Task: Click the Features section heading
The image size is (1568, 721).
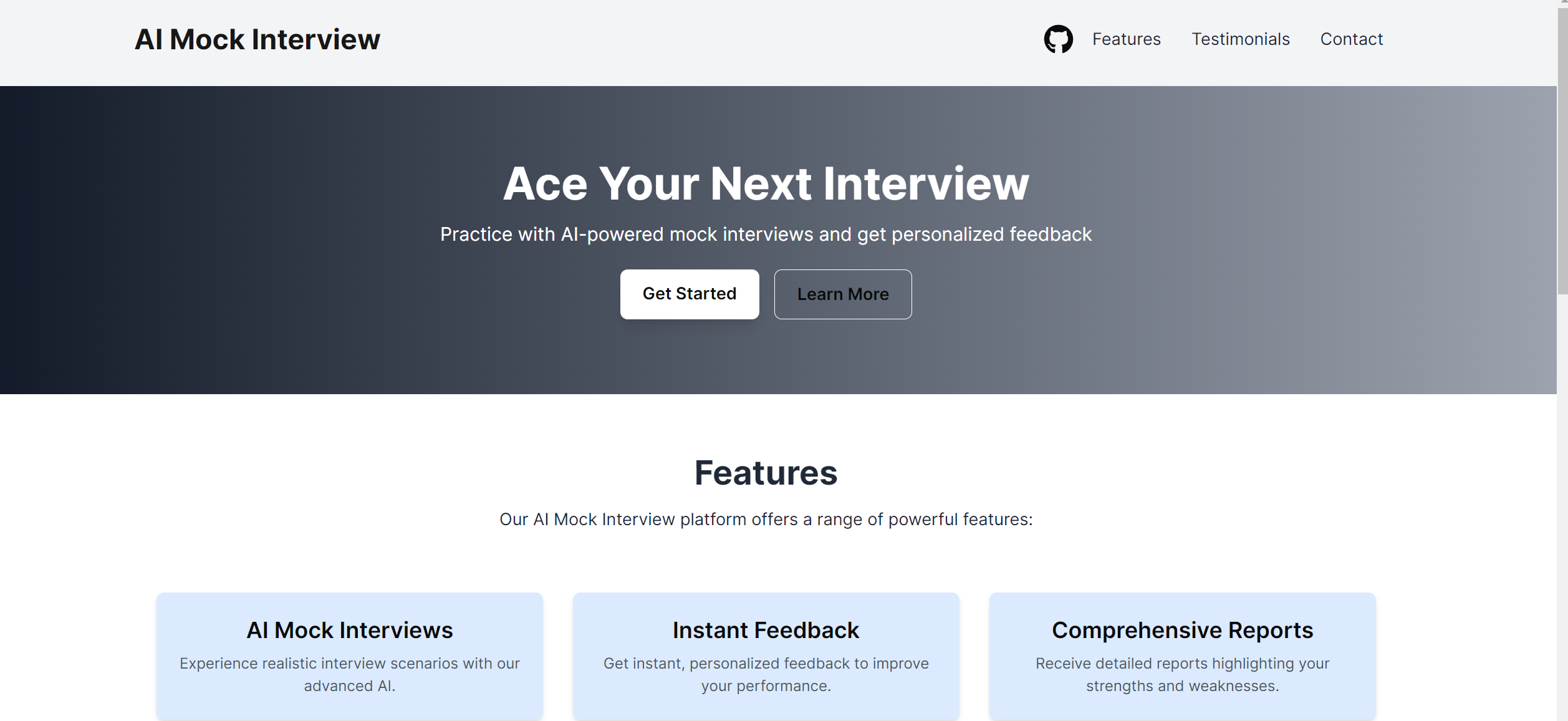Action: tap(766, 473)
